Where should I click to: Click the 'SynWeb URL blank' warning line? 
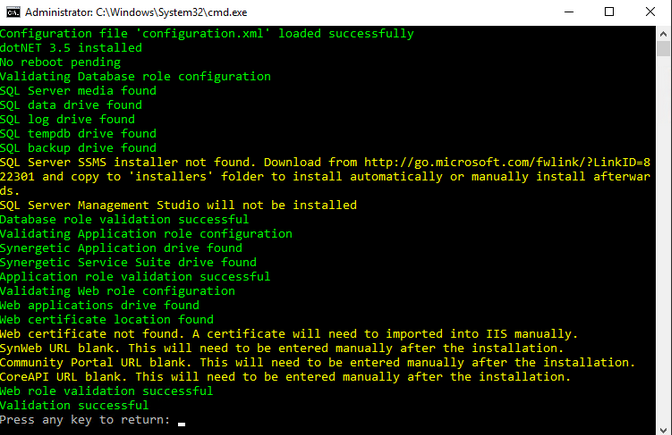coord(282,348)
